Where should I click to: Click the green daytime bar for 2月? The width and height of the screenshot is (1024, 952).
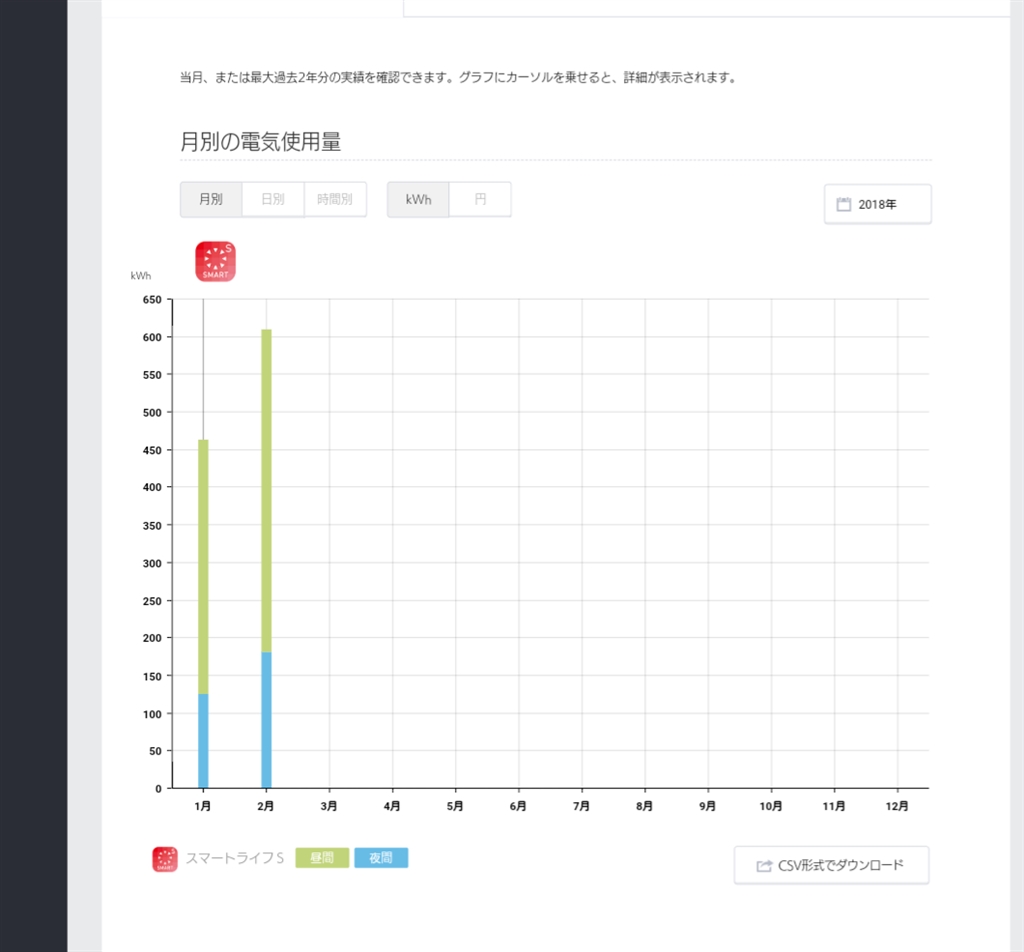266,491
